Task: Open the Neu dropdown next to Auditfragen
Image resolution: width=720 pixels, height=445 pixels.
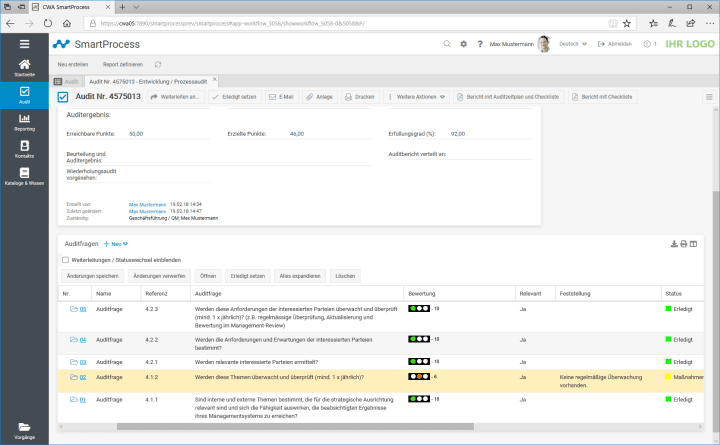Action: click(x=116, y=244)
